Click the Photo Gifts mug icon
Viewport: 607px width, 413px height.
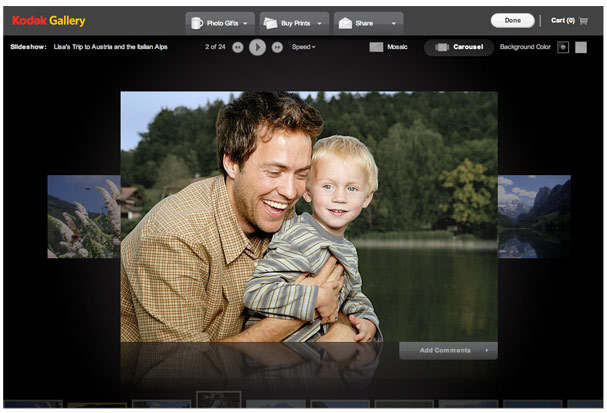197,22
